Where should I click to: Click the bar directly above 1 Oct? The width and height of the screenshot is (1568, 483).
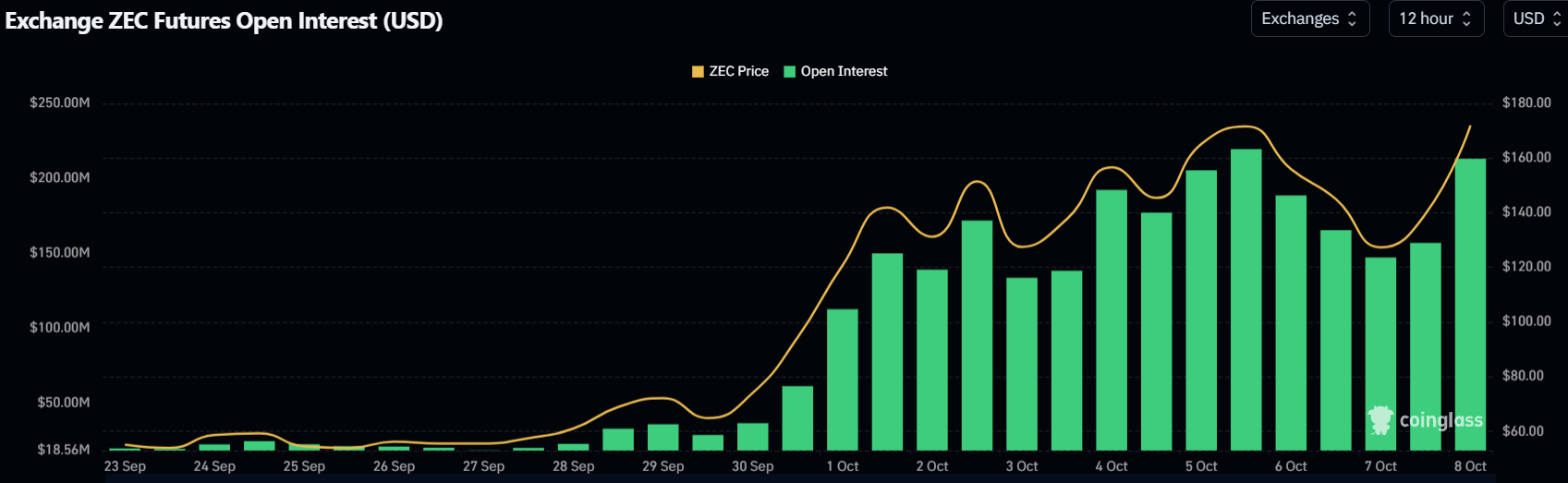click(x=842, y=379)
